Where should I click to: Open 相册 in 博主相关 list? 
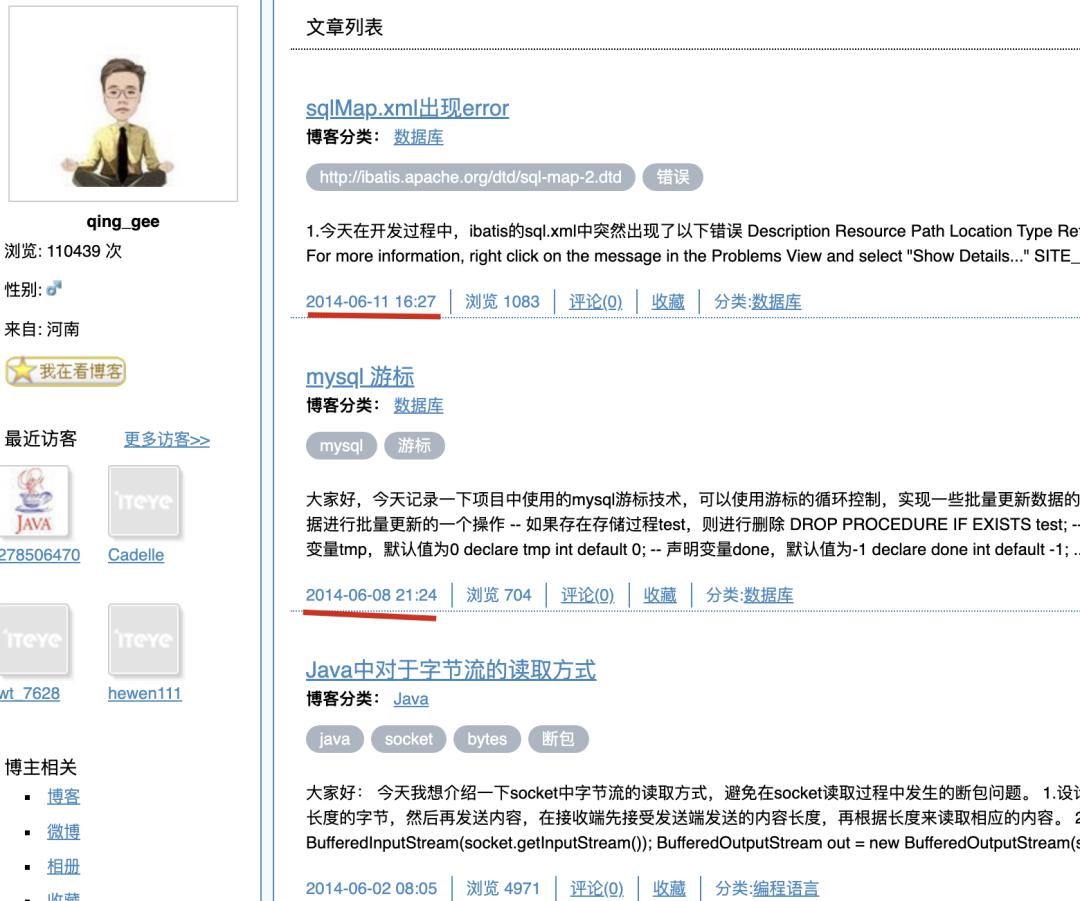[x=64, y=866]
